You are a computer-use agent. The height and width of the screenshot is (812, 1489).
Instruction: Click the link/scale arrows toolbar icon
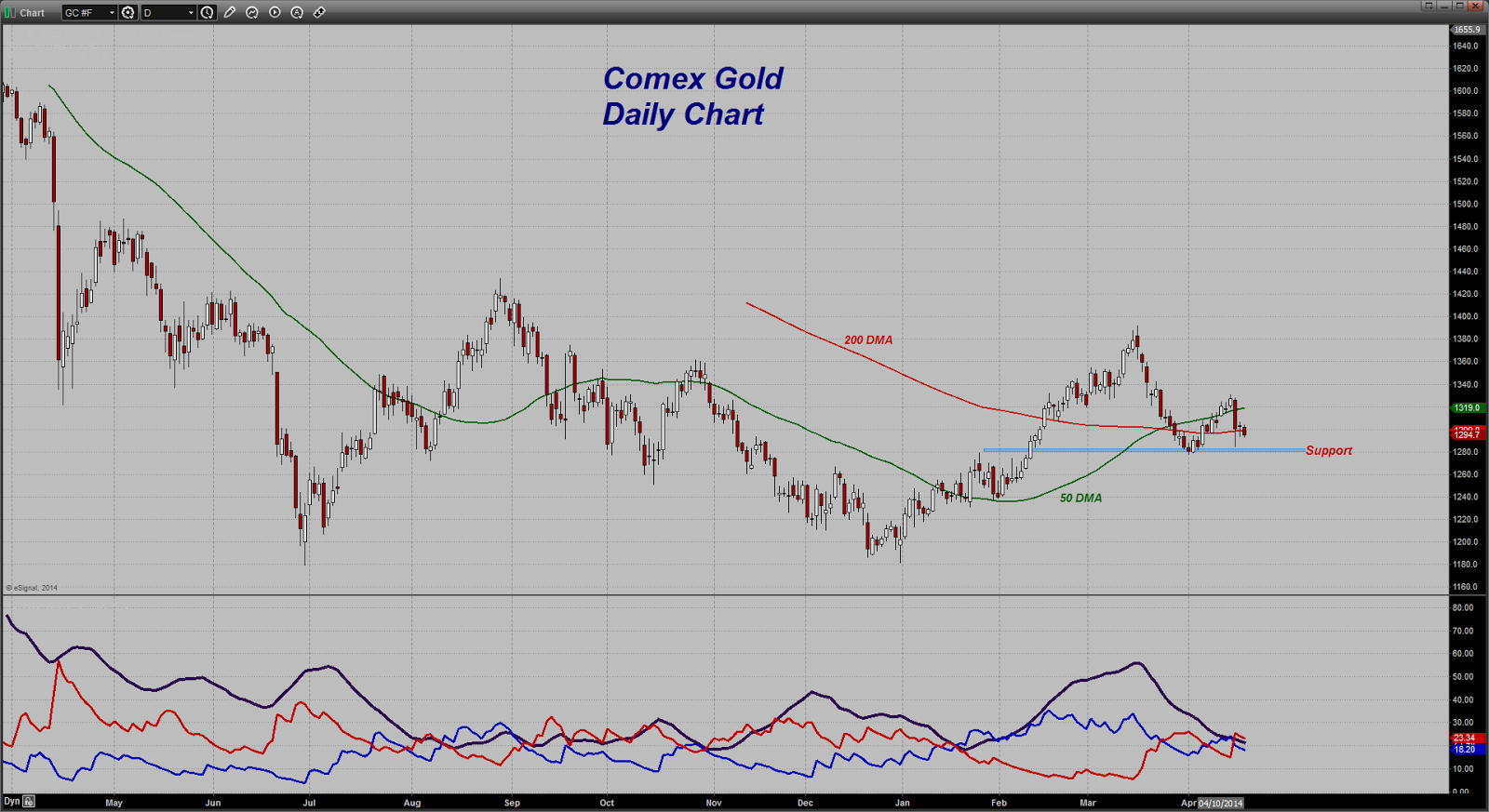click(319, 12)
